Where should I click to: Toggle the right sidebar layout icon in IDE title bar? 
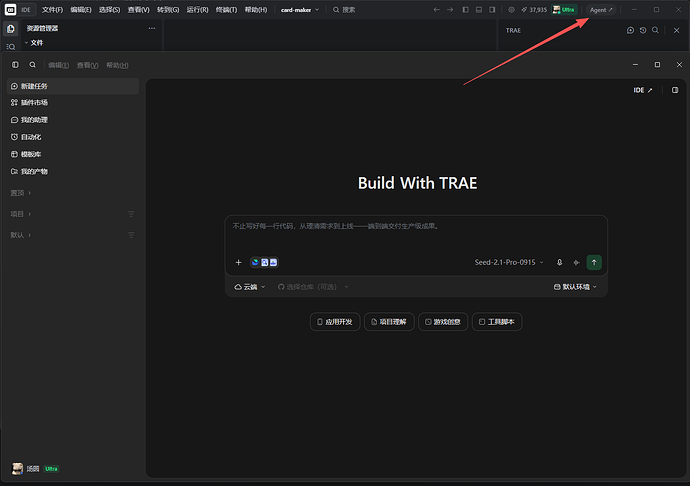(492, 10)
